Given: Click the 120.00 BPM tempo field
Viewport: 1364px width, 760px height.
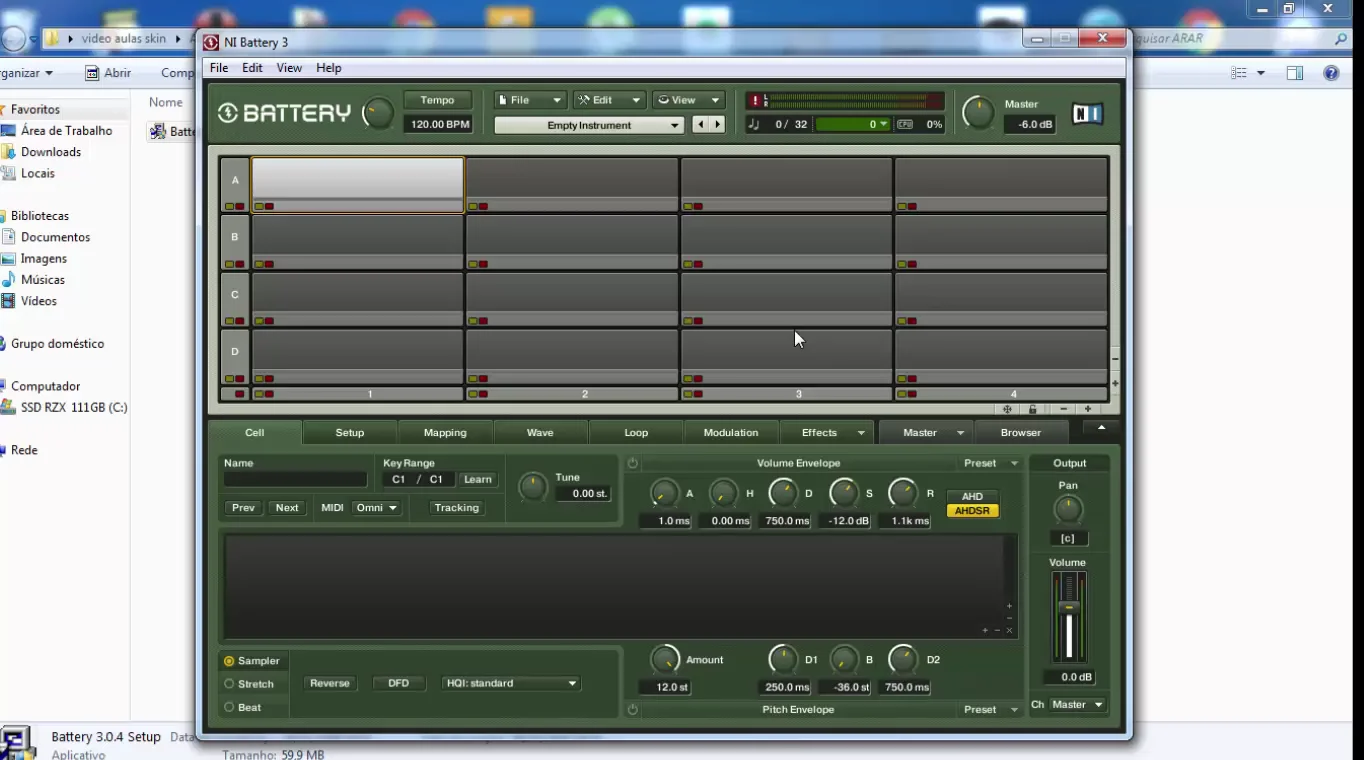Looking at the screenshot, I should (x=437, y=125).
